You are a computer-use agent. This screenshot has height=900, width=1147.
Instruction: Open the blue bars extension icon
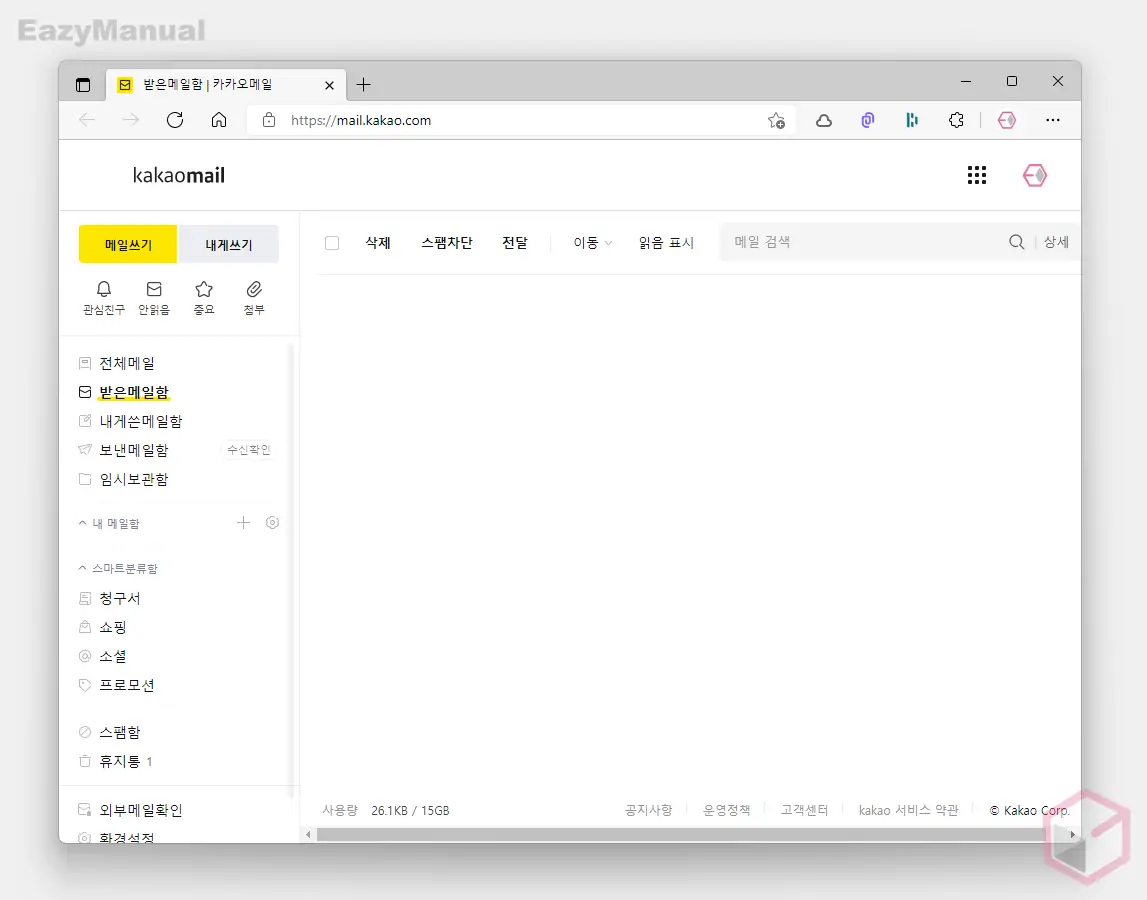coord(911,121)
